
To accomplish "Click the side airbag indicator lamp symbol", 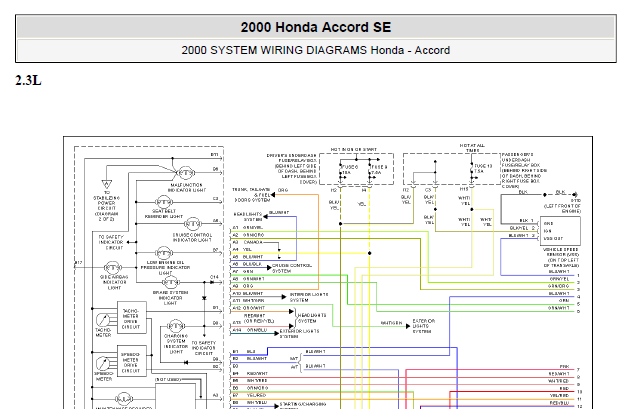I will pos(112,268).
